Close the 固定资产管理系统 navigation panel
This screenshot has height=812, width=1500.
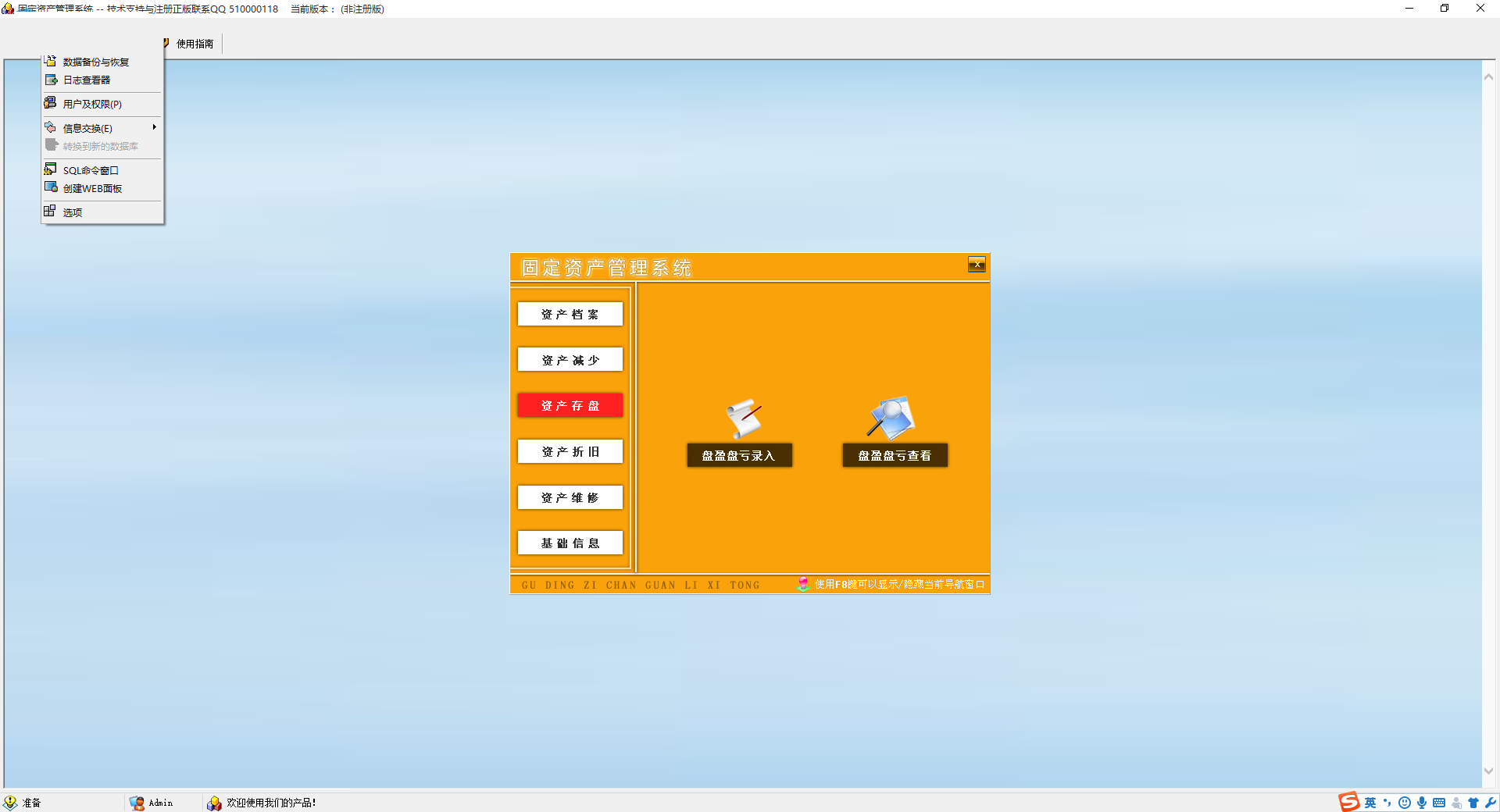pos(977,265)
